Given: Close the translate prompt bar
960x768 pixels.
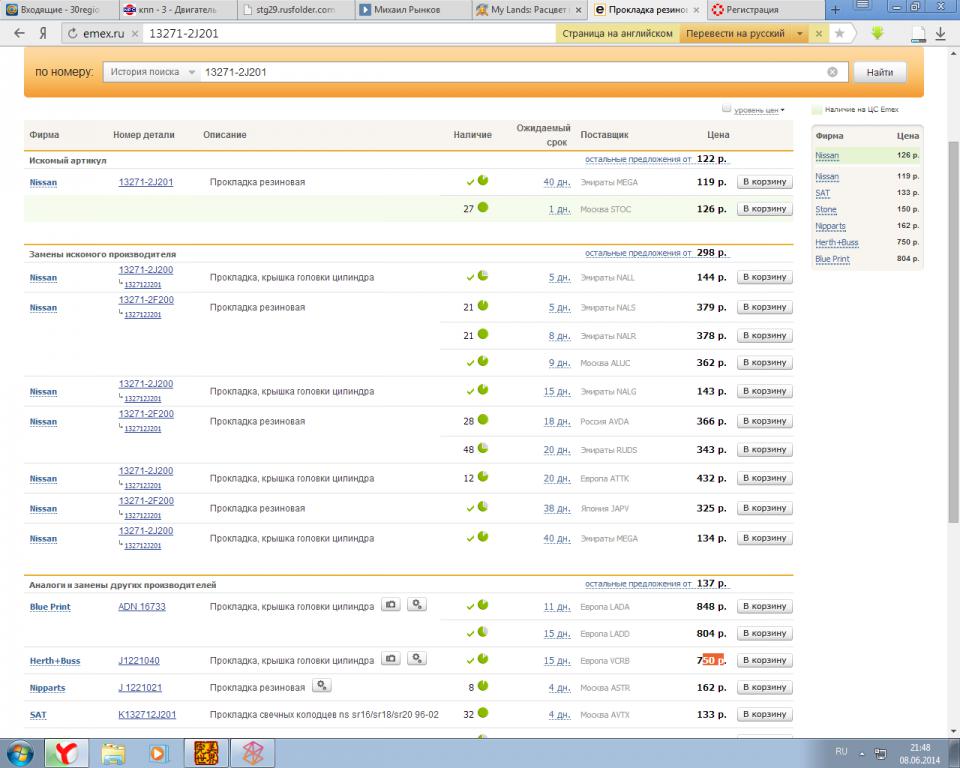Looking at the screenshot, I should pyautogui.click(x=819, y=34).
